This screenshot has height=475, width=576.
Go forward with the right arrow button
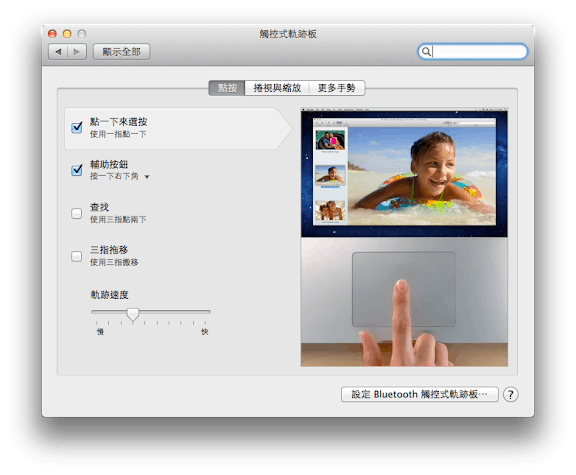(x=77, y=52)
